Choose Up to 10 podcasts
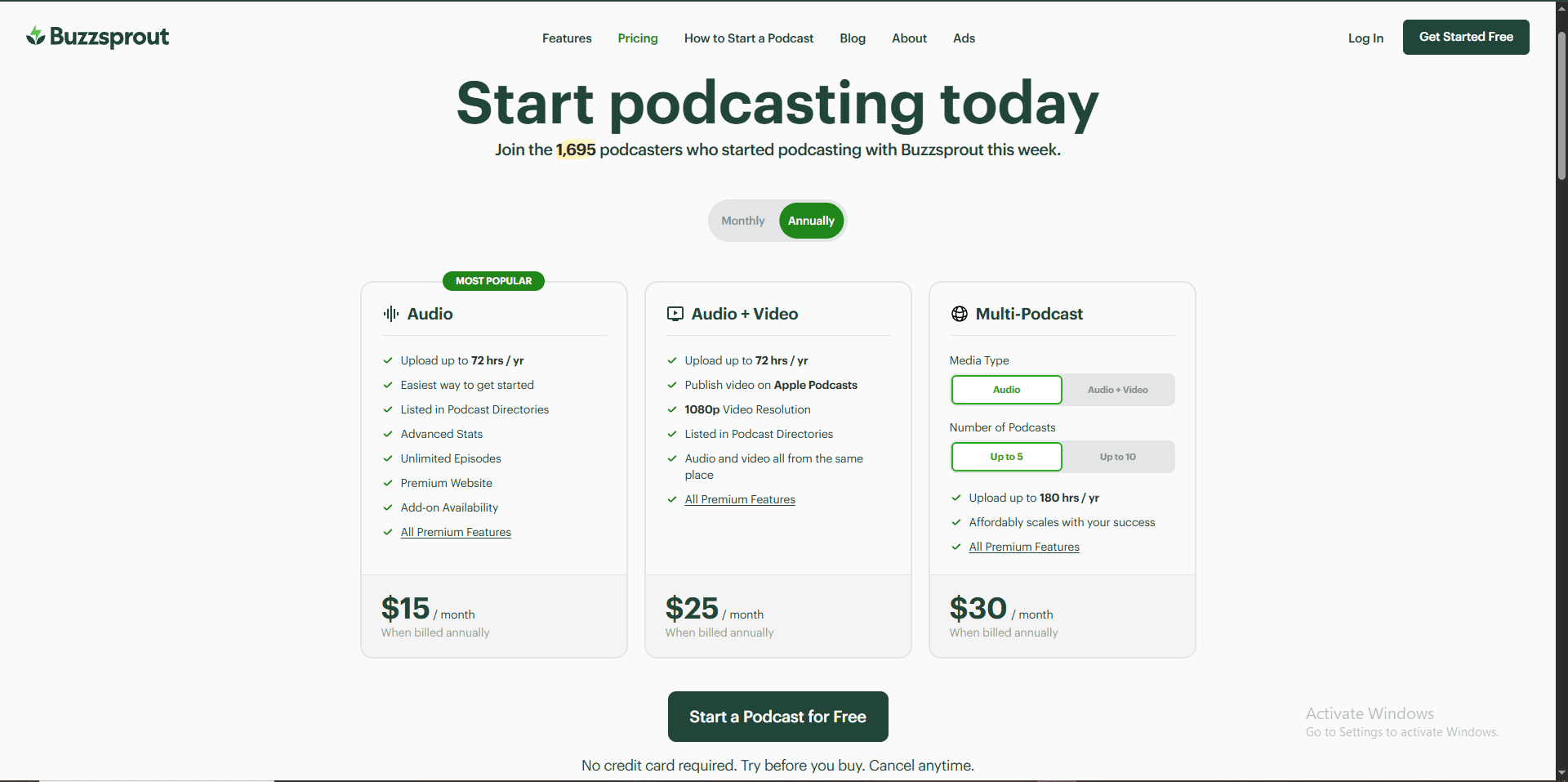The image size is (1568, 782). 1118,457
